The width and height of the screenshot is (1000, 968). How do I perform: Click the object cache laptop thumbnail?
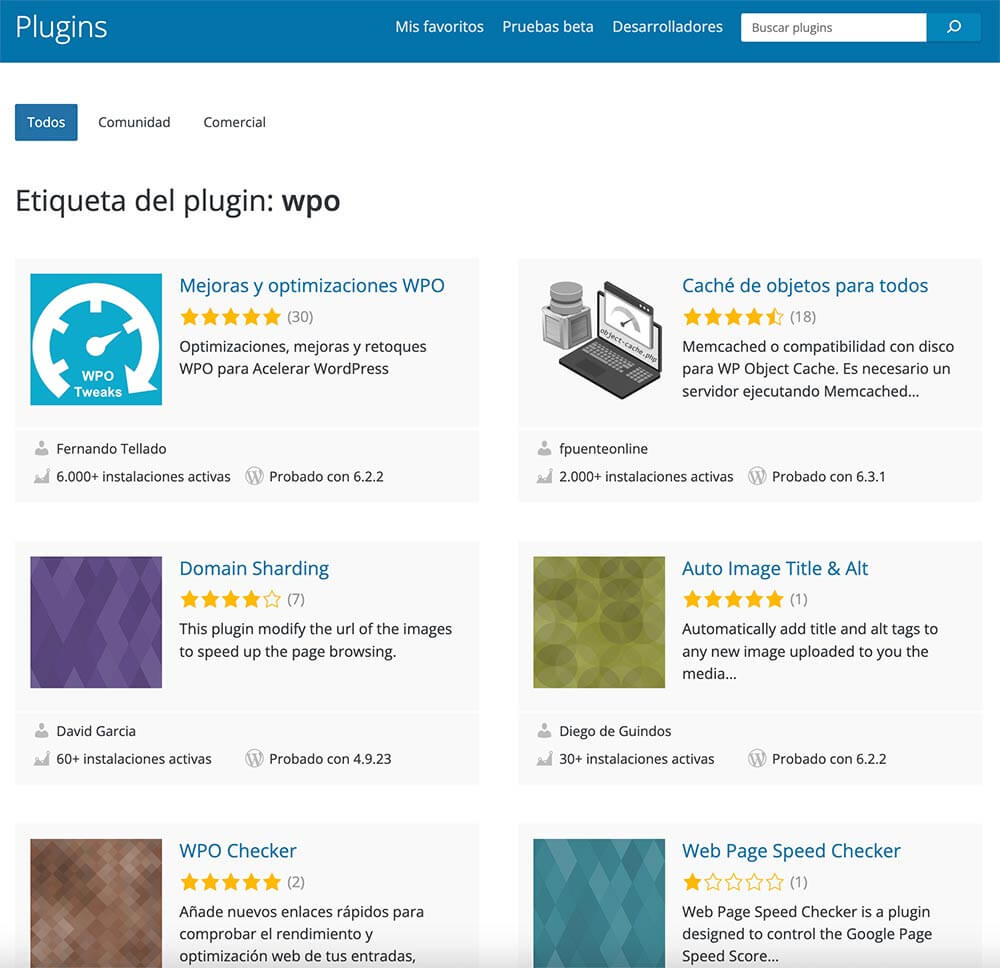(599, 339)
